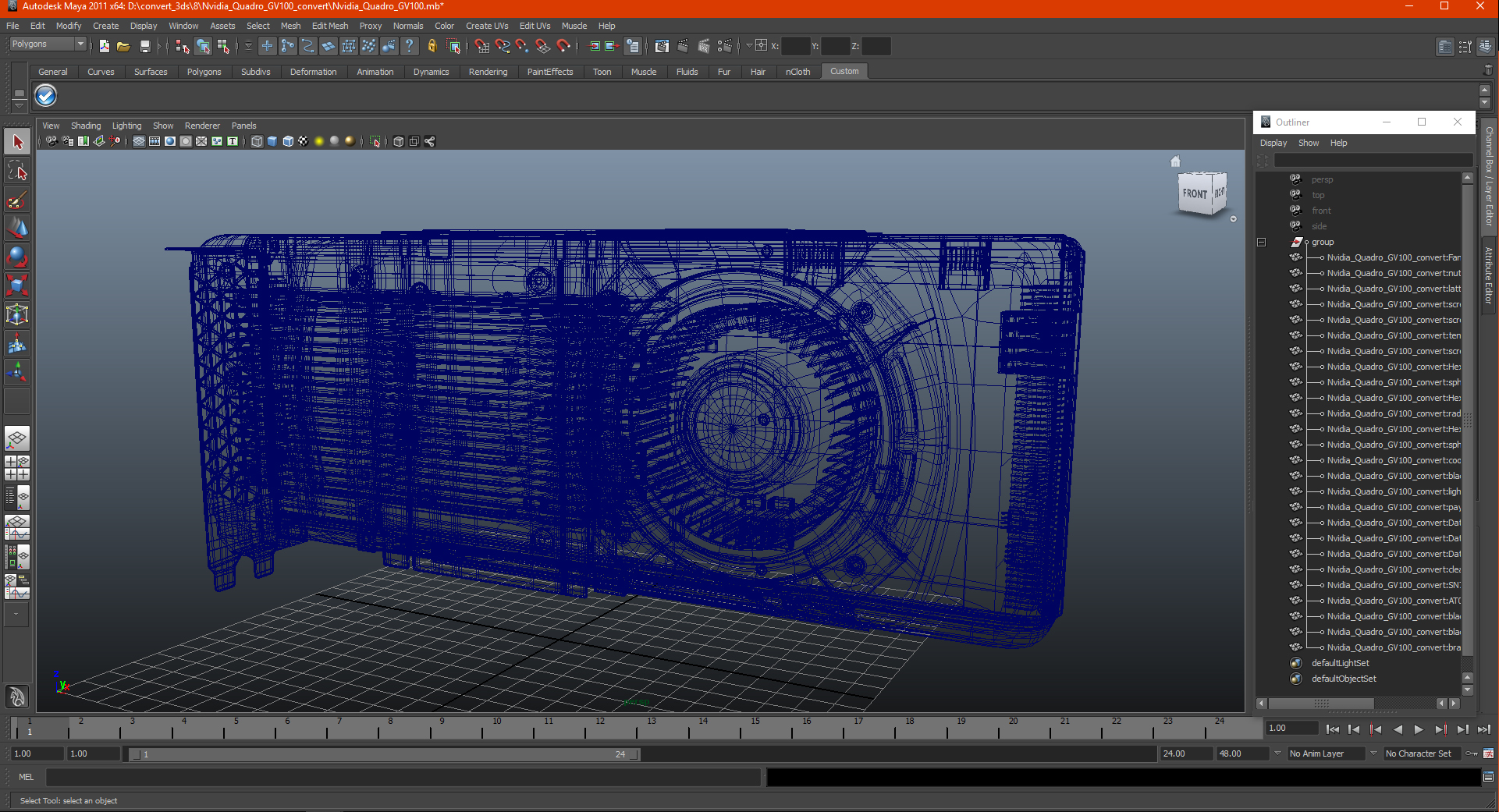Step forward one key
1499x812 pixels.
pyautogui.click(x=1440, y=729)
